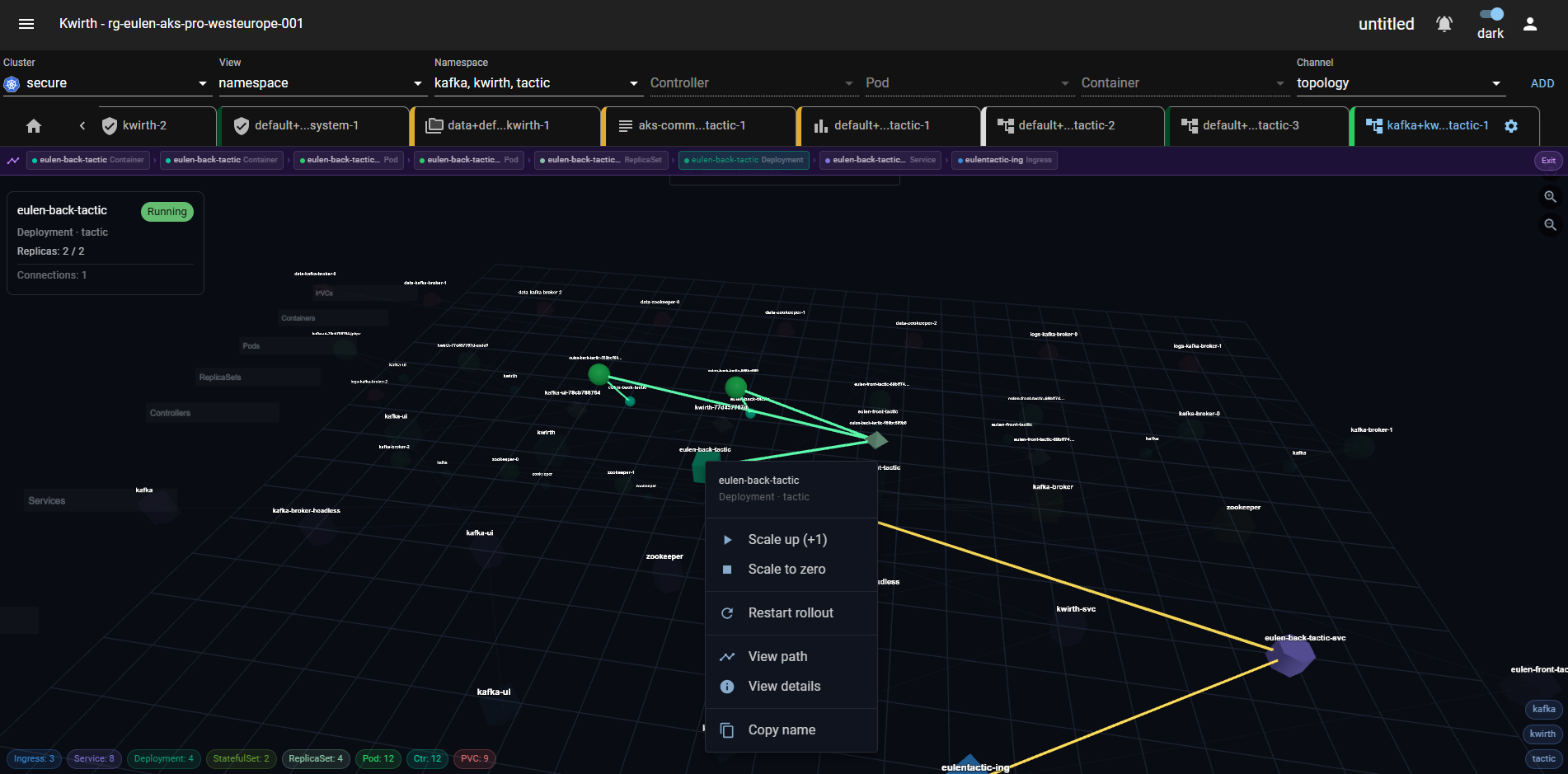Click the zoom in magnifier

click(1550, 197)
